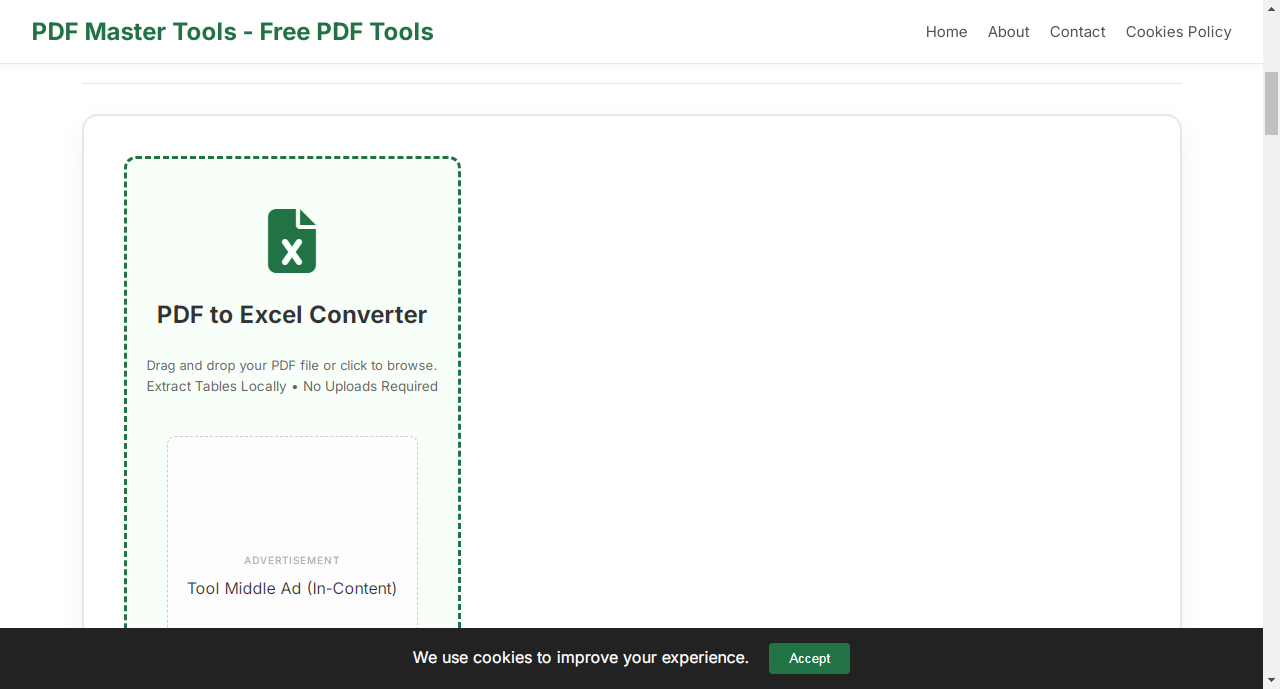The image size is (1280, 689).
Task: Open the Home navigation link
Action: click(946, 32)
